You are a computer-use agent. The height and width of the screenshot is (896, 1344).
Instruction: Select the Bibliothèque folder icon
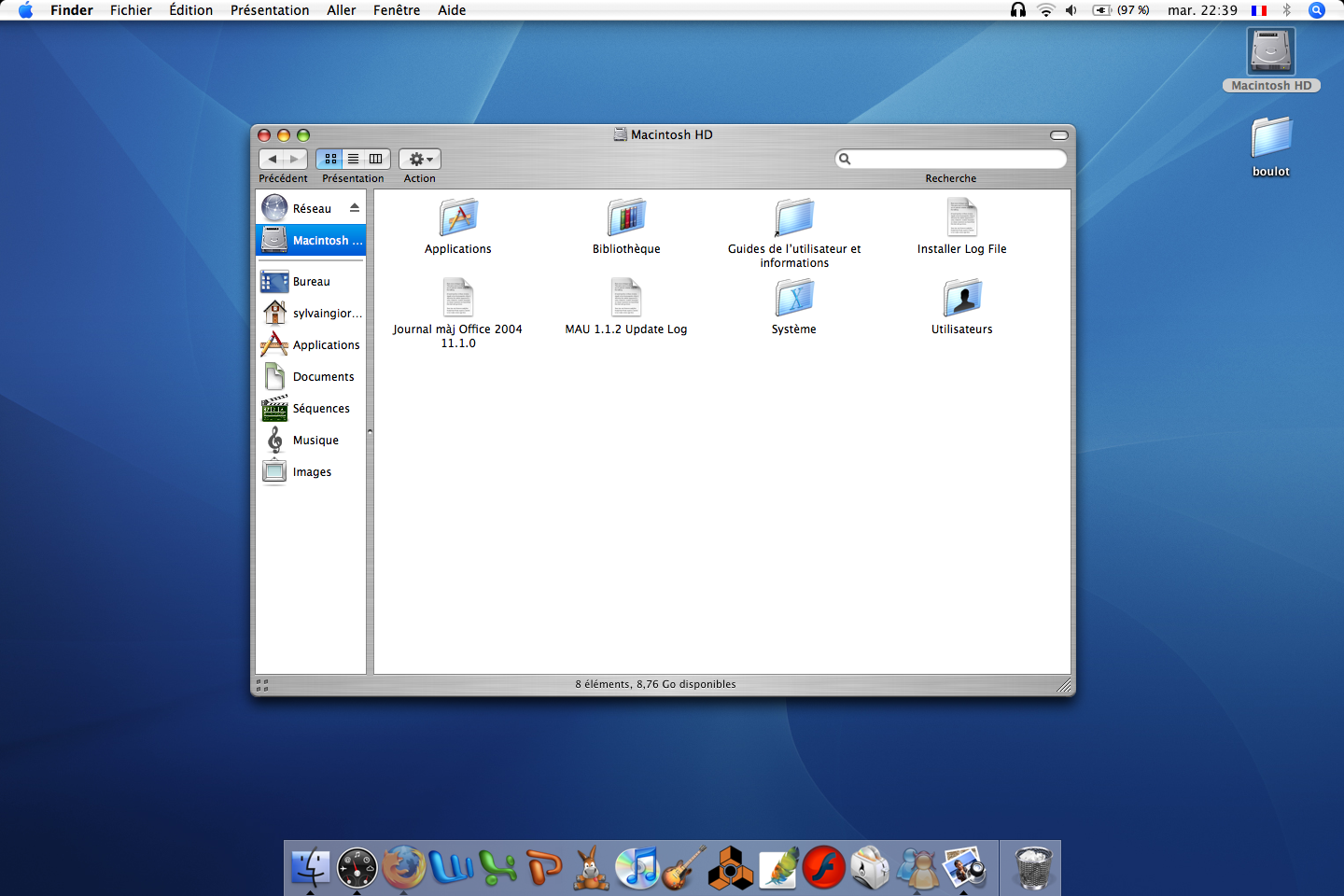pos(626,217)
